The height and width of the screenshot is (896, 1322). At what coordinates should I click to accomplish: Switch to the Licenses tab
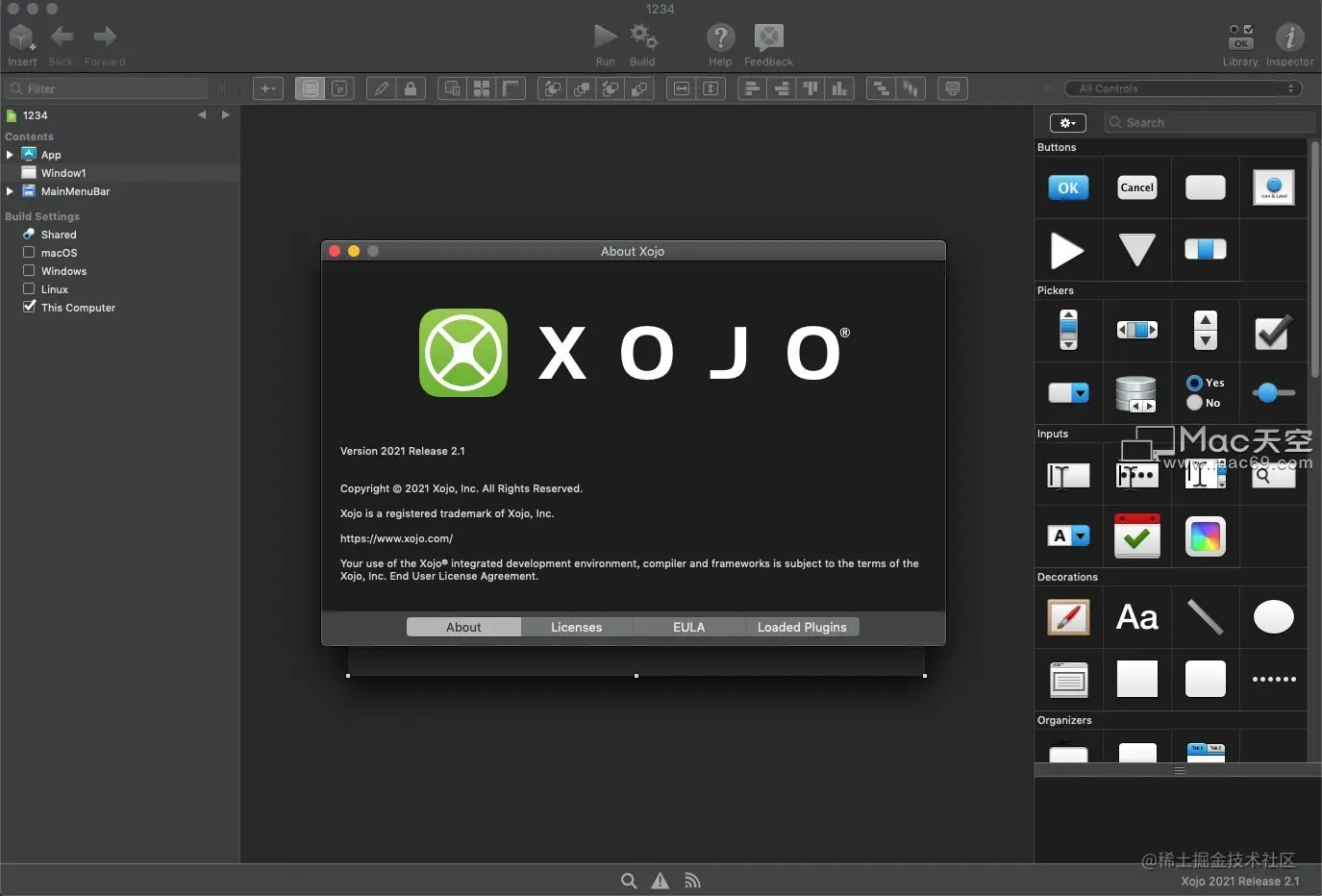[x=577, y=627]
